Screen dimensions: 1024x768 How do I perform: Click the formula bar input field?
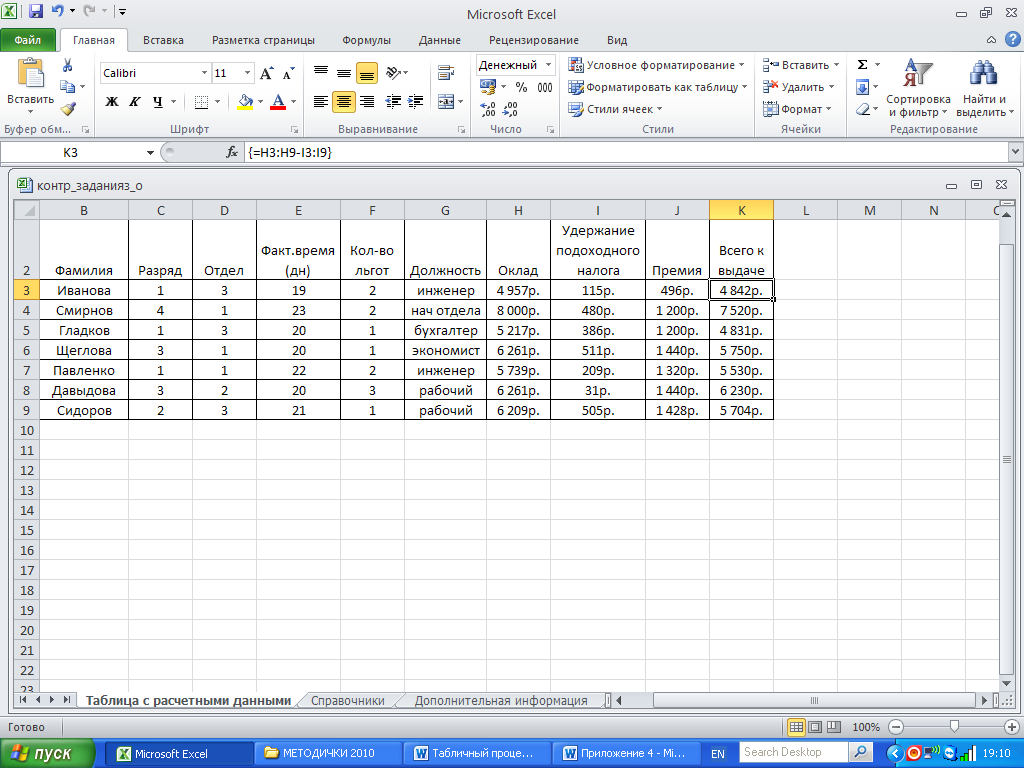click(x=627, y=152)
